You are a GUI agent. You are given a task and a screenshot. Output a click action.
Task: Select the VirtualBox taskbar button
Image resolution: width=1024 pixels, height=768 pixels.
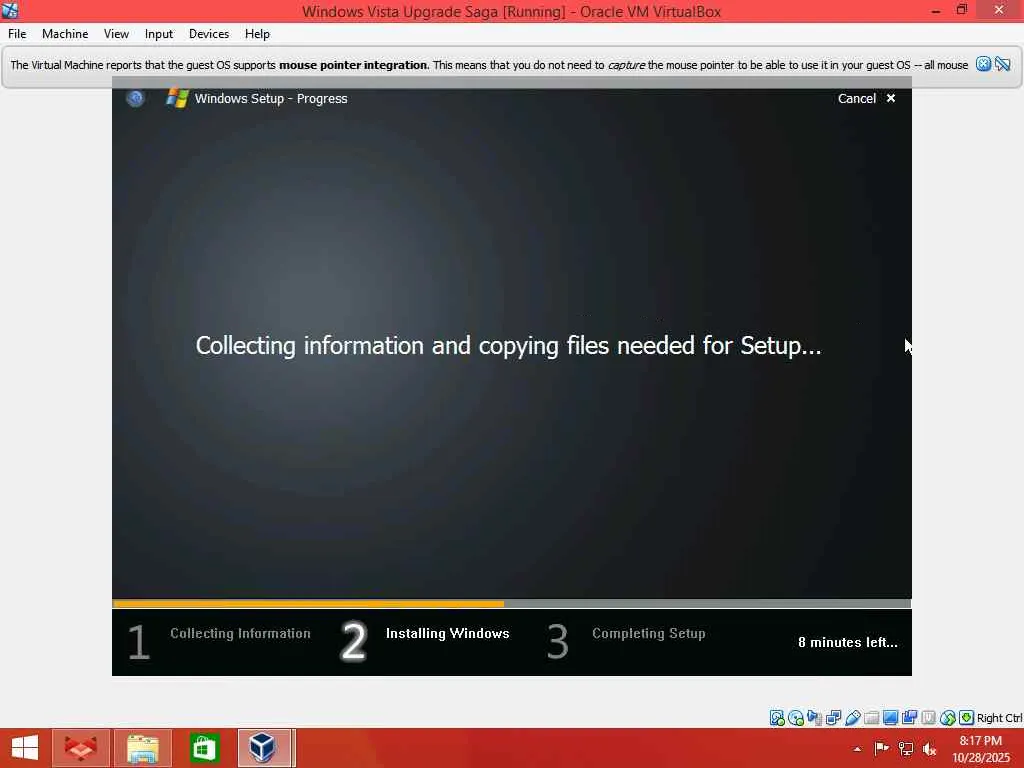point(264,748)
